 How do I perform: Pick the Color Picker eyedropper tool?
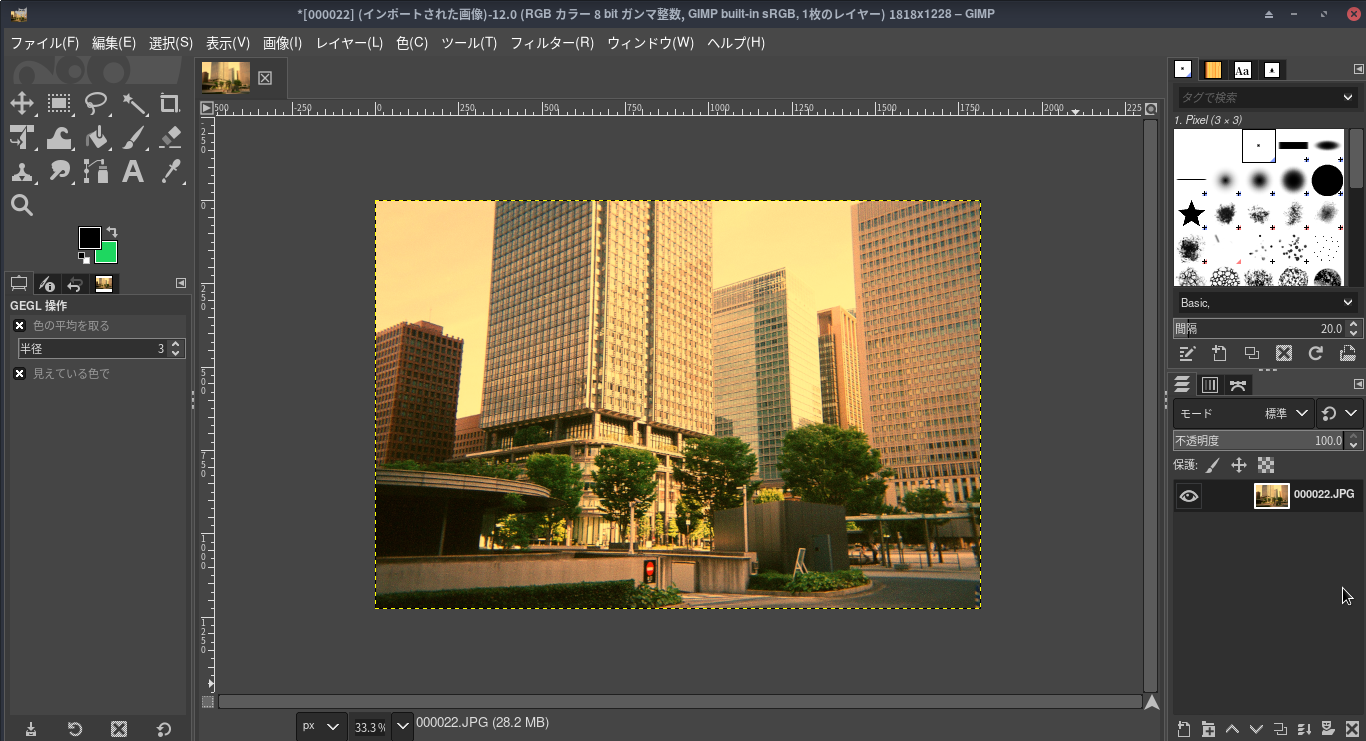click(x=170, y=171)
